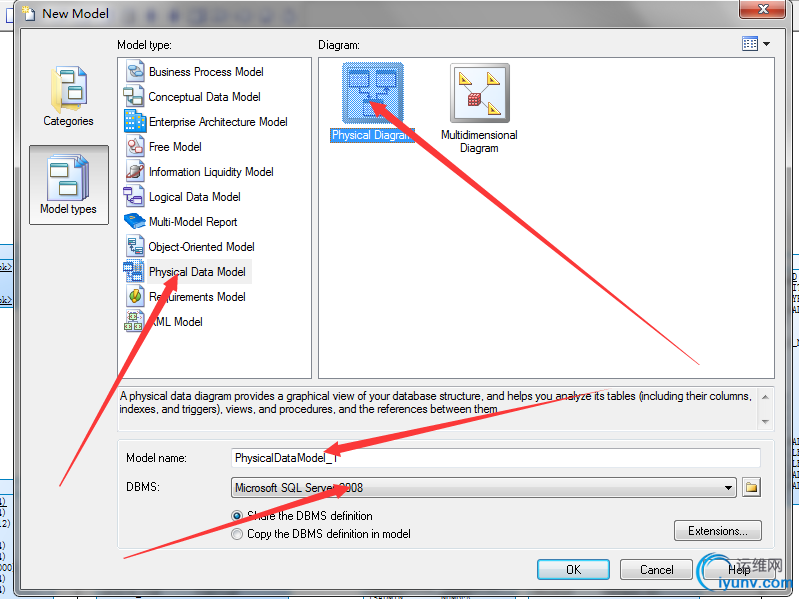Viewport: 799px width, 599px height.
Task: Select the Free Model icon
Action: 135,146
